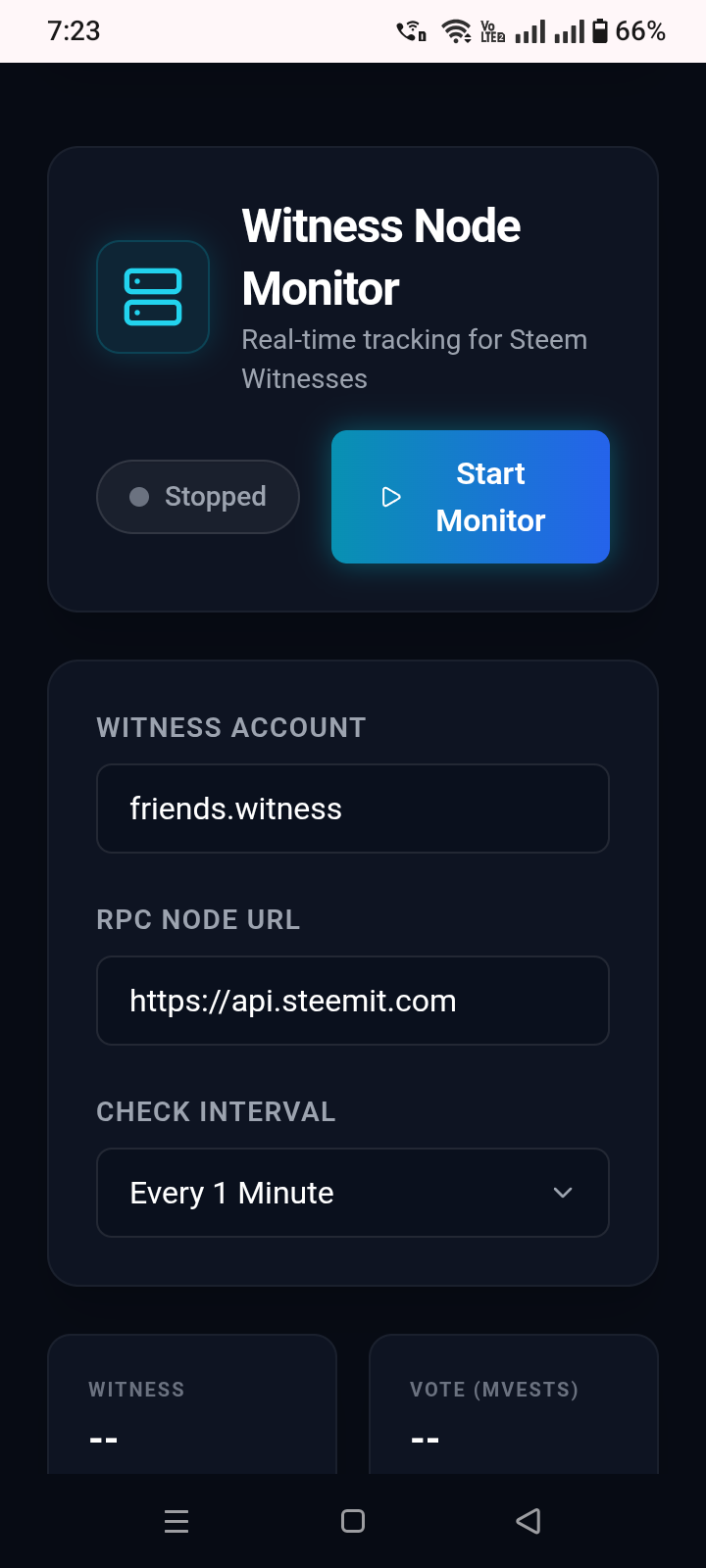Select the Witness stat card
The height and width of the screenshot is (1568, 706).
[192, 1404]
